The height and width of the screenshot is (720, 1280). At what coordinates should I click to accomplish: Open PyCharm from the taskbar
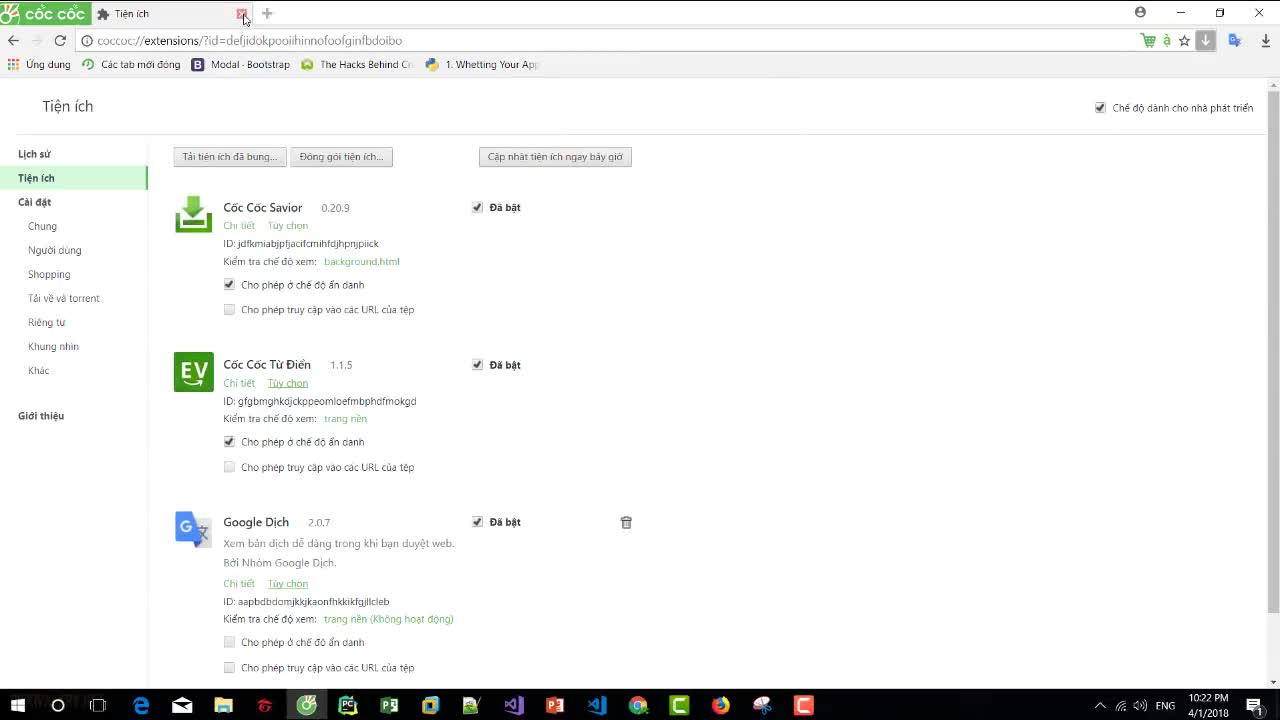point(348,706)
